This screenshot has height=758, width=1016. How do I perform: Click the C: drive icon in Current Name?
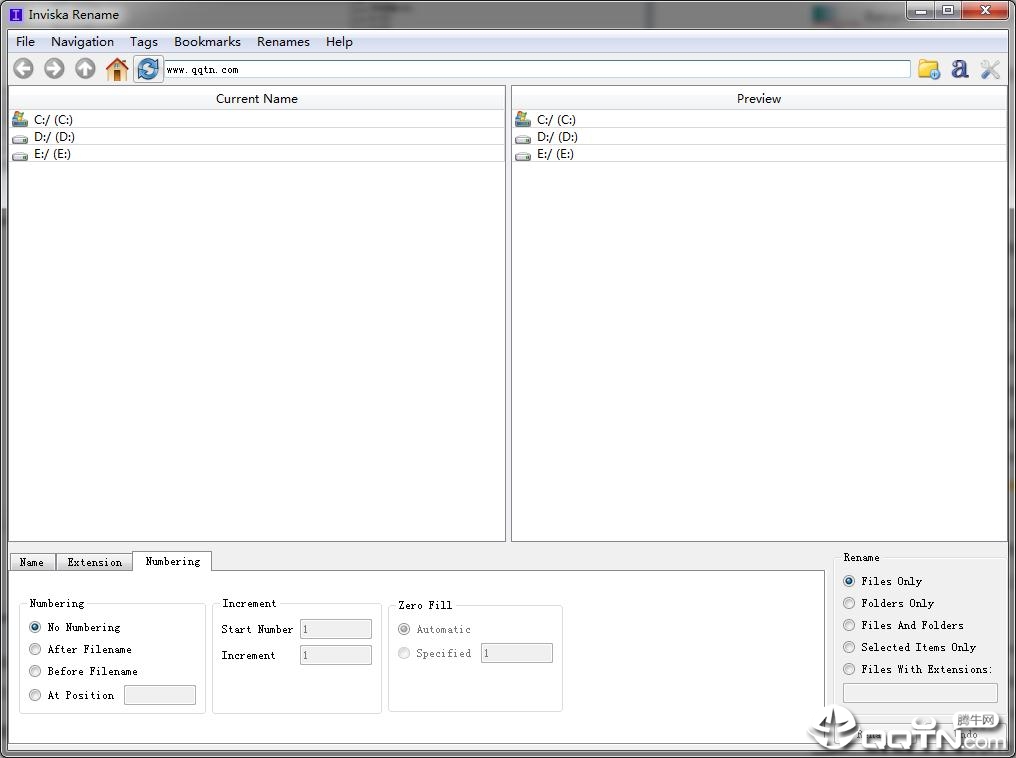tap(20, 119)
